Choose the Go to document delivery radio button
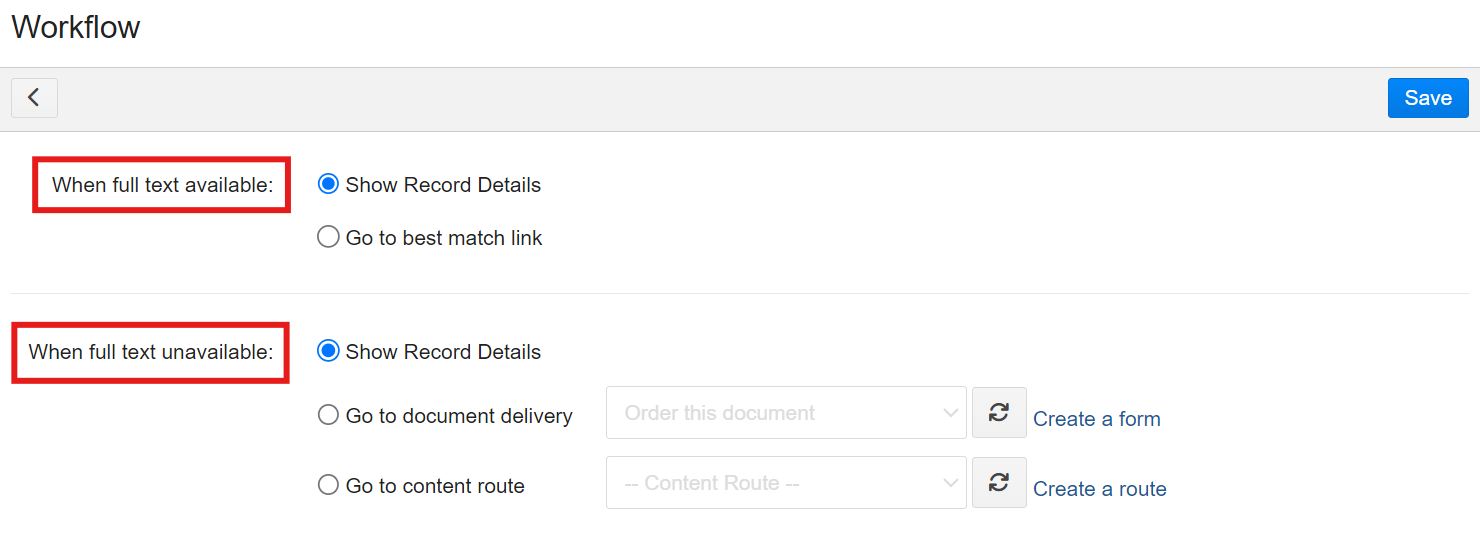 (328, 415)
